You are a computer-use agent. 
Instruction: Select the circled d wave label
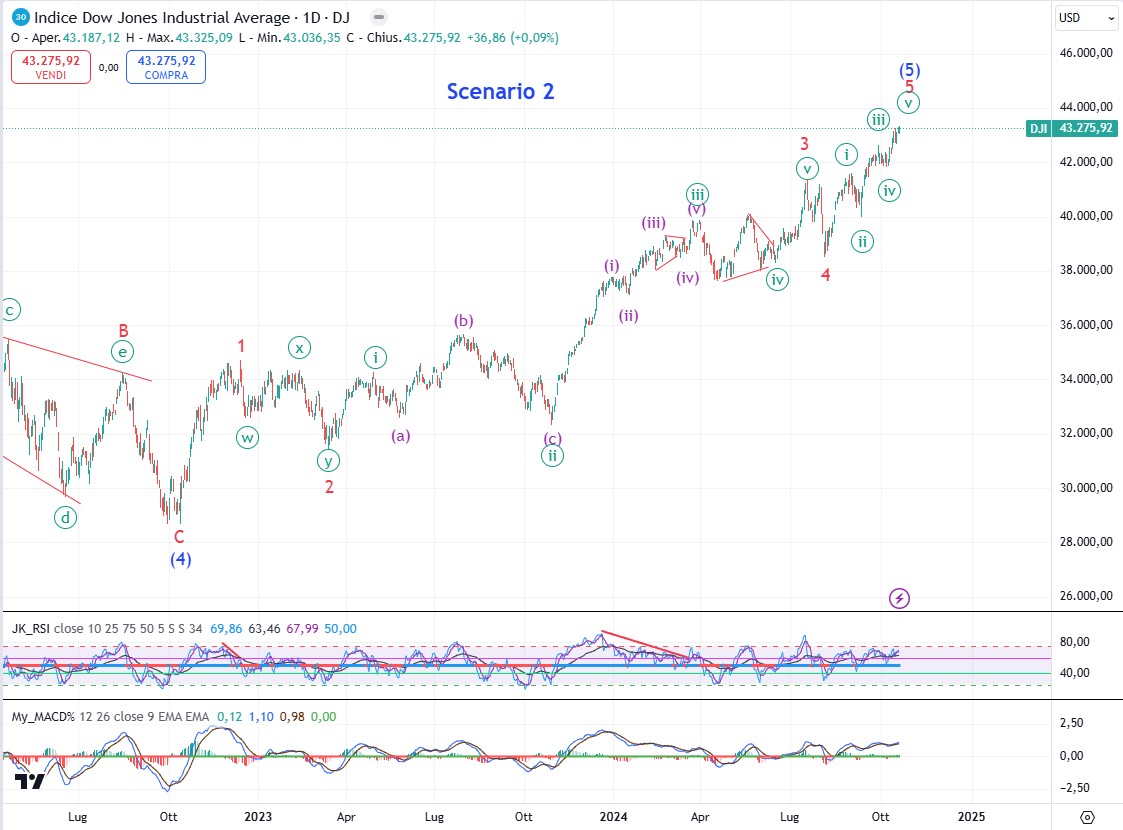(x=65, y=518)
